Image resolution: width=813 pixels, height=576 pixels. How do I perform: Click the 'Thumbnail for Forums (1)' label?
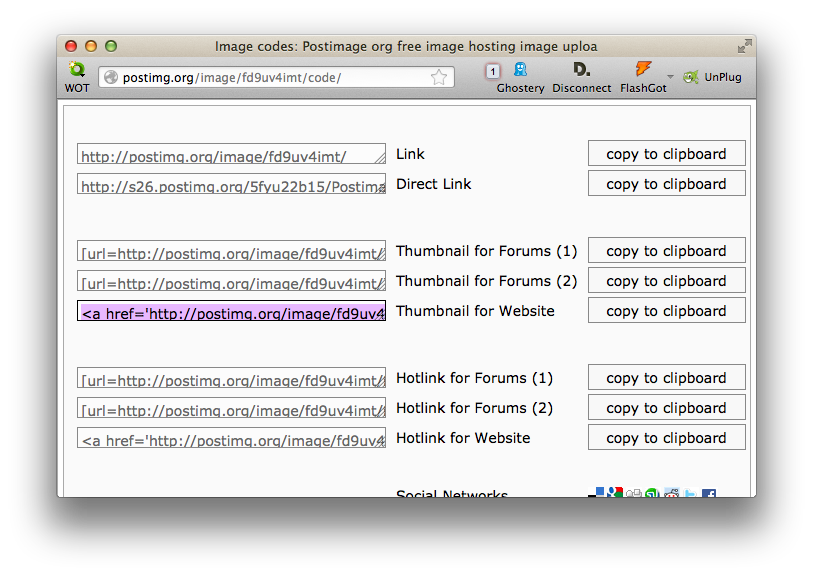486,251
